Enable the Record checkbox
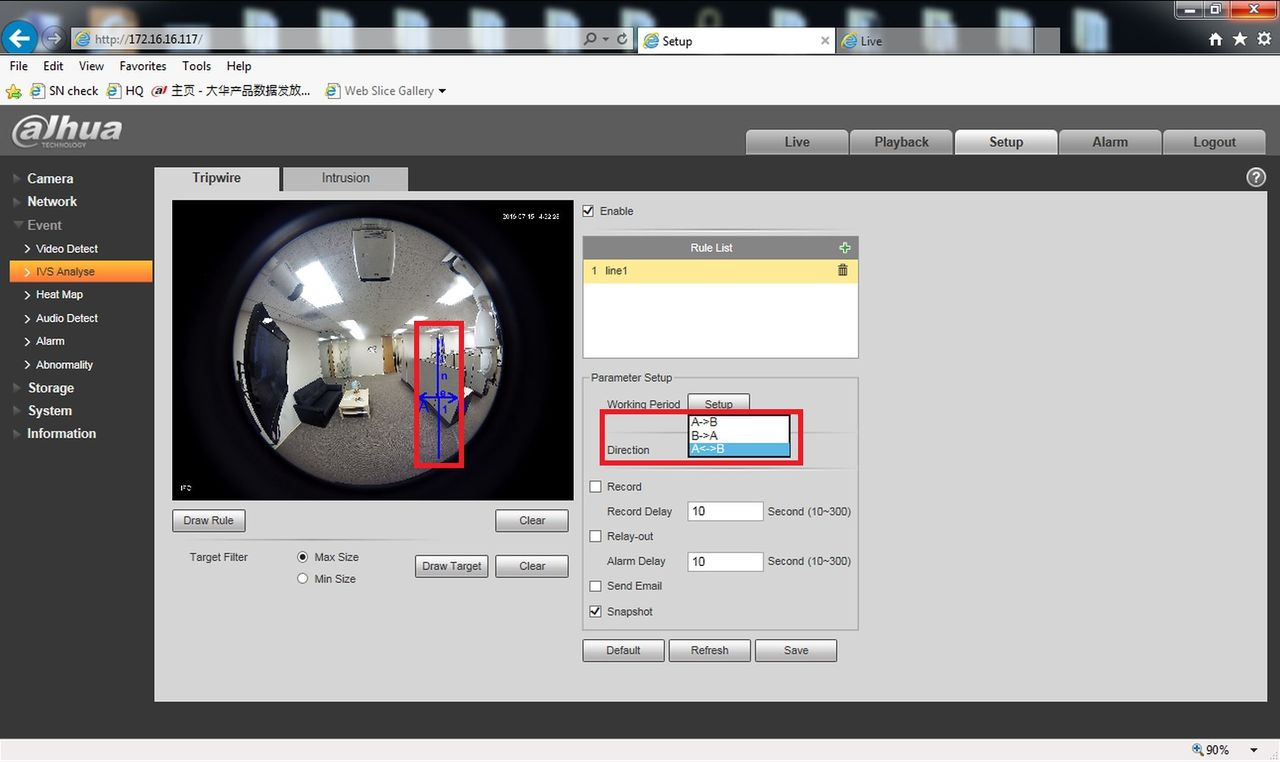 [596, 487]
